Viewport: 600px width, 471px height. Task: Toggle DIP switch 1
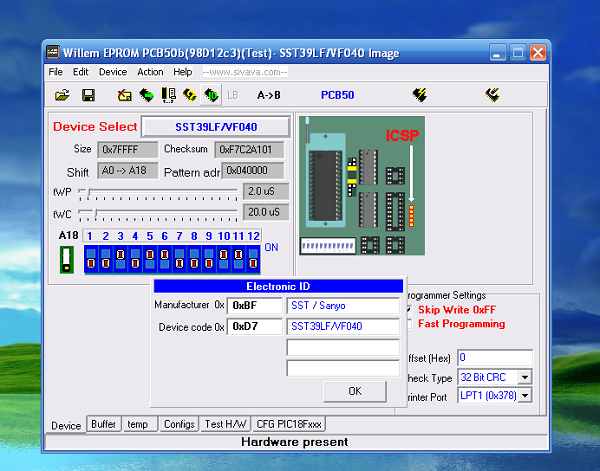[91, 259]
